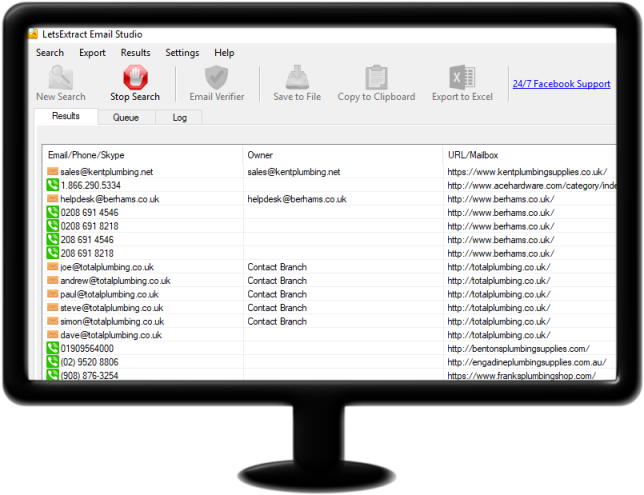
Task: Click the Export to Excel label
Action: pos(462,97)
